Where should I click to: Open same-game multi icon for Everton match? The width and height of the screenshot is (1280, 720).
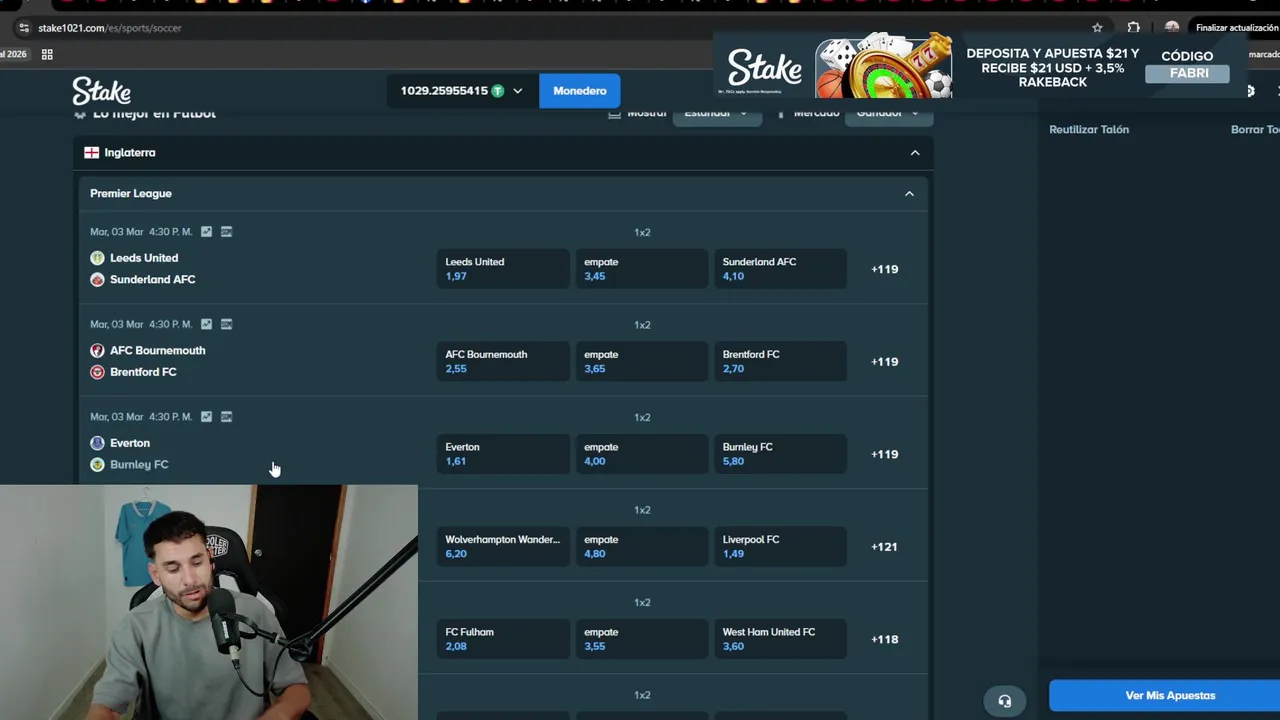(x=227, y=416)
